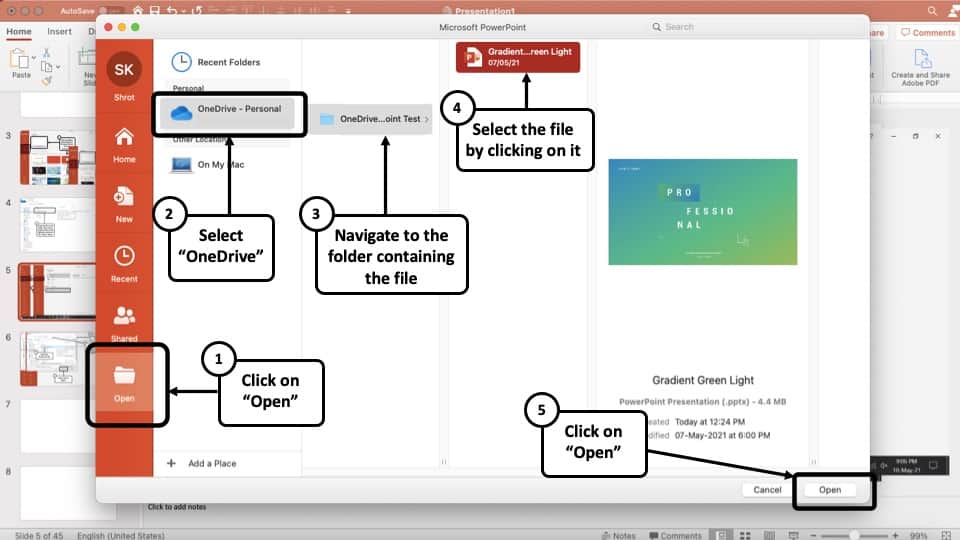Screen dimensions: 960x540
Task: Select the OneDrive cloud icon
Action: pos(181,113)
